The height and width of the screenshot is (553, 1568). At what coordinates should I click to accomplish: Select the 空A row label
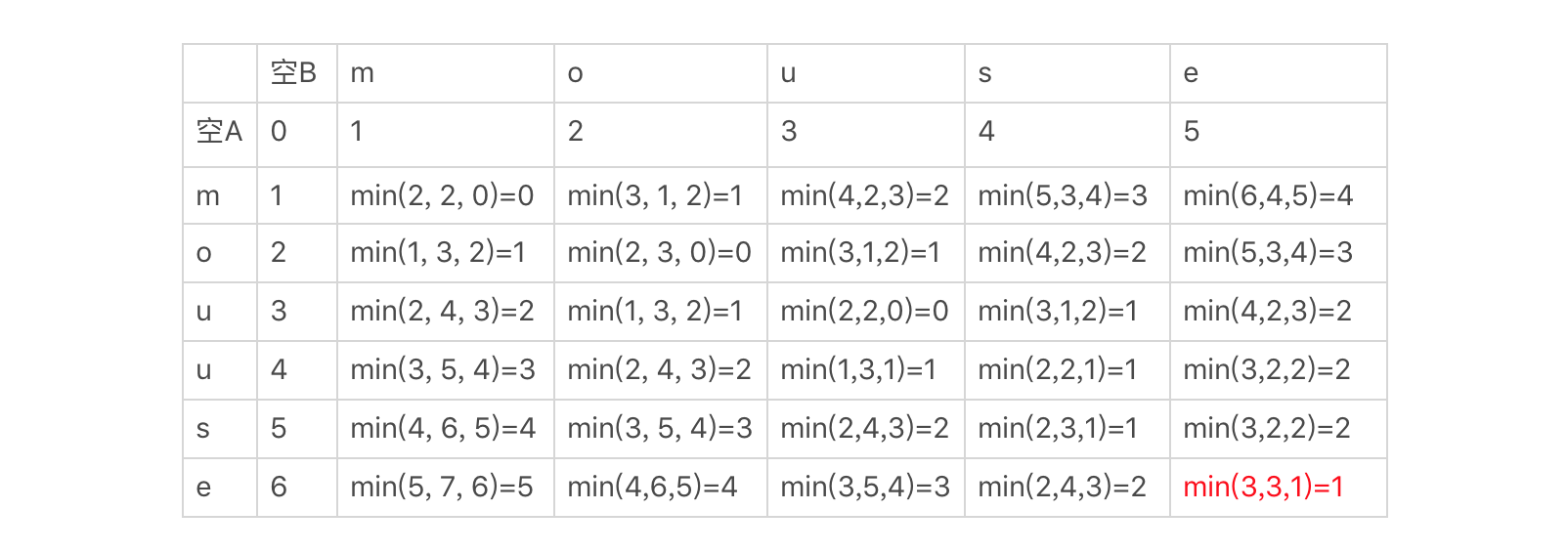219,132
